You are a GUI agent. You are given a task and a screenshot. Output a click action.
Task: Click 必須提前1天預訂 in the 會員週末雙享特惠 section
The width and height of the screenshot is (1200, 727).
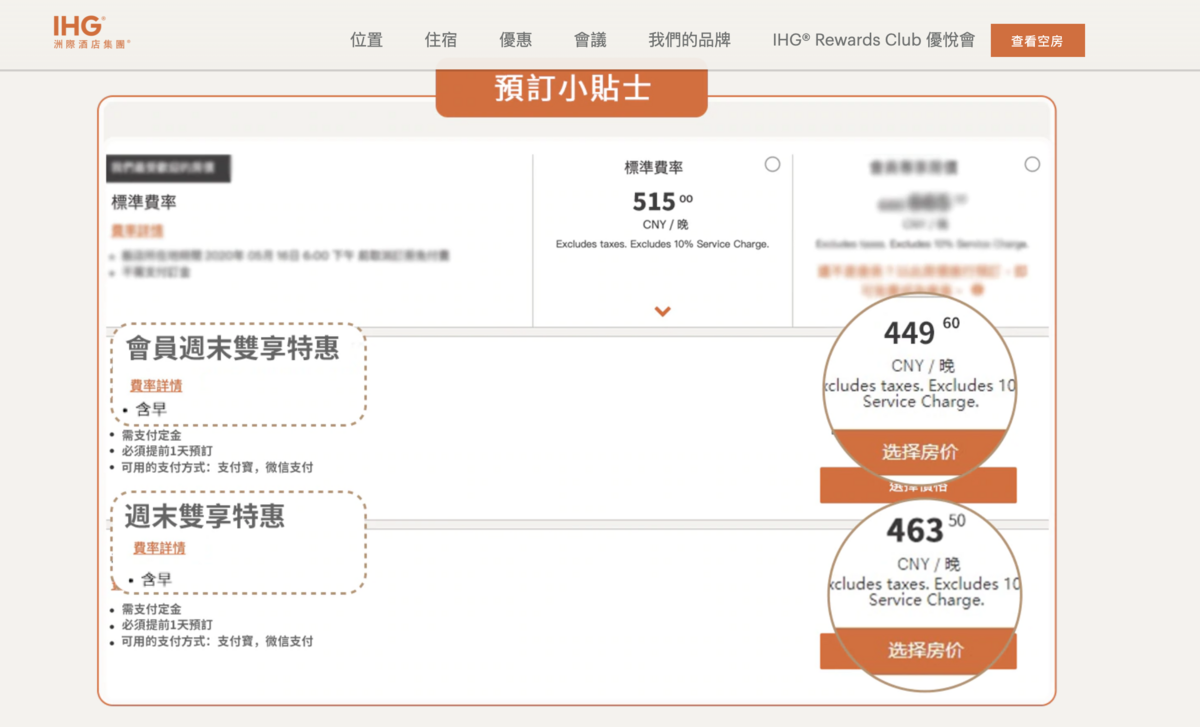167,451
